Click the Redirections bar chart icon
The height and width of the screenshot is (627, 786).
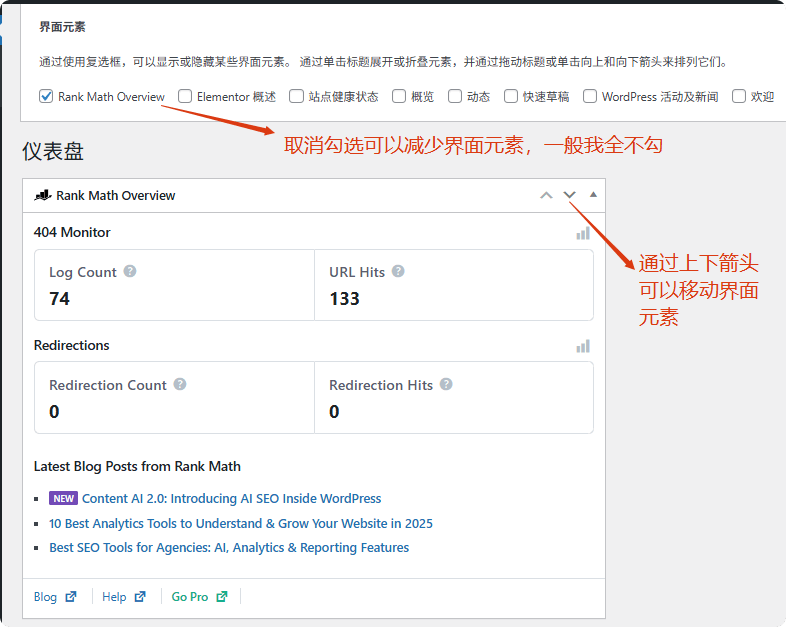point(583,346)
